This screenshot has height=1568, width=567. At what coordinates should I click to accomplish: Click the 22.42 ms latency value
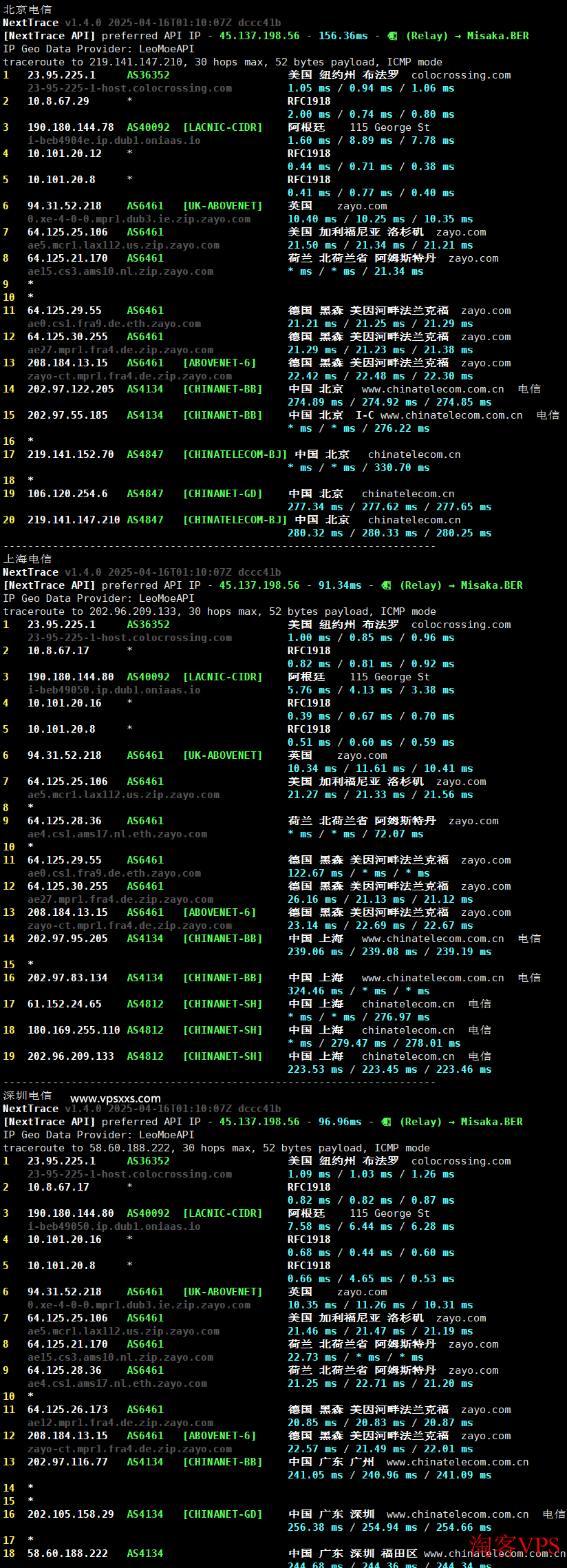click(312, 376)
